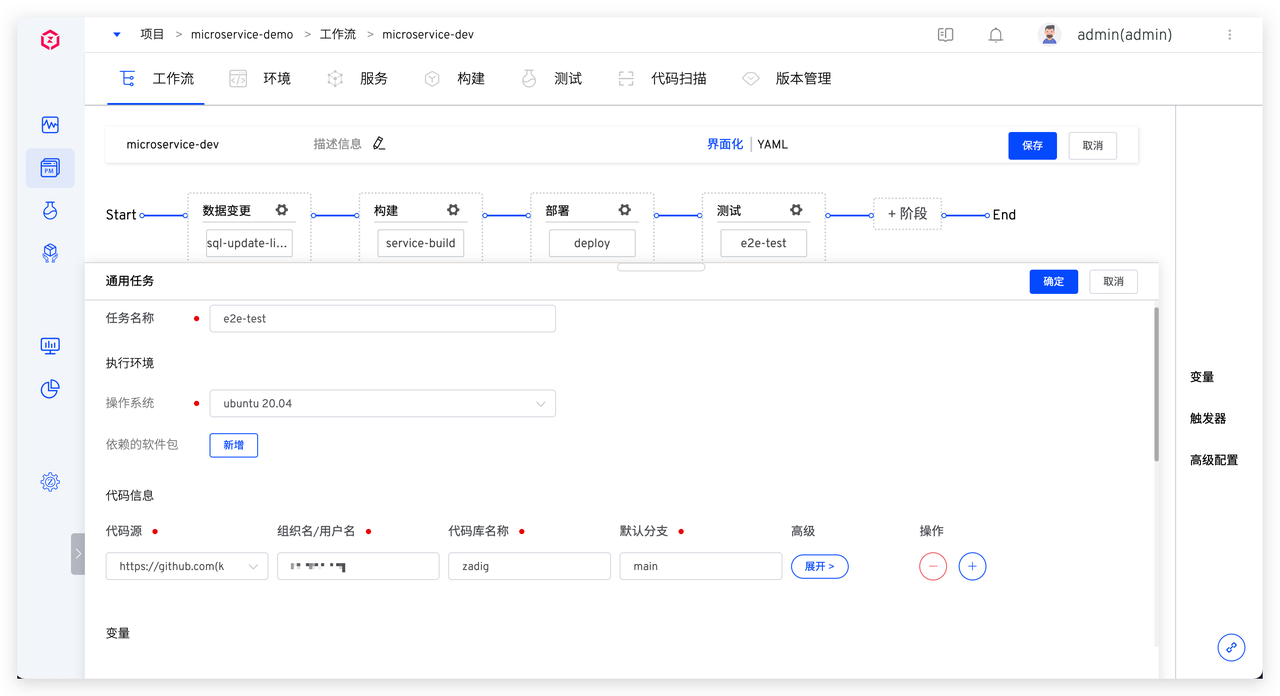Open the projects (PM) sidebar icon
1280x696 pixels.
coord(50,168)
